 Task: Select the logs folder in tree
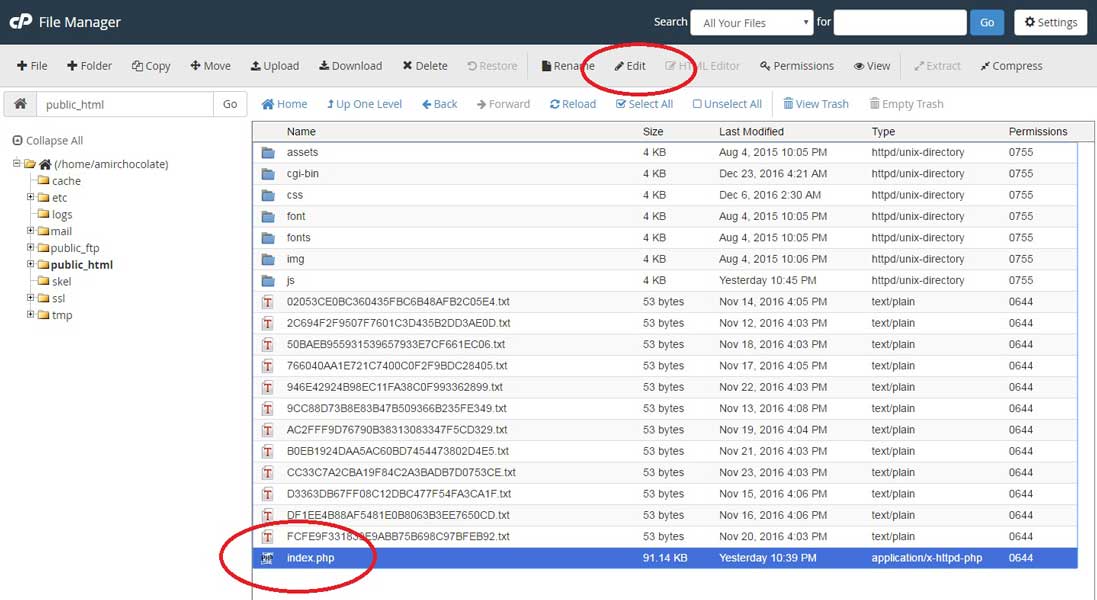point(62,214)
